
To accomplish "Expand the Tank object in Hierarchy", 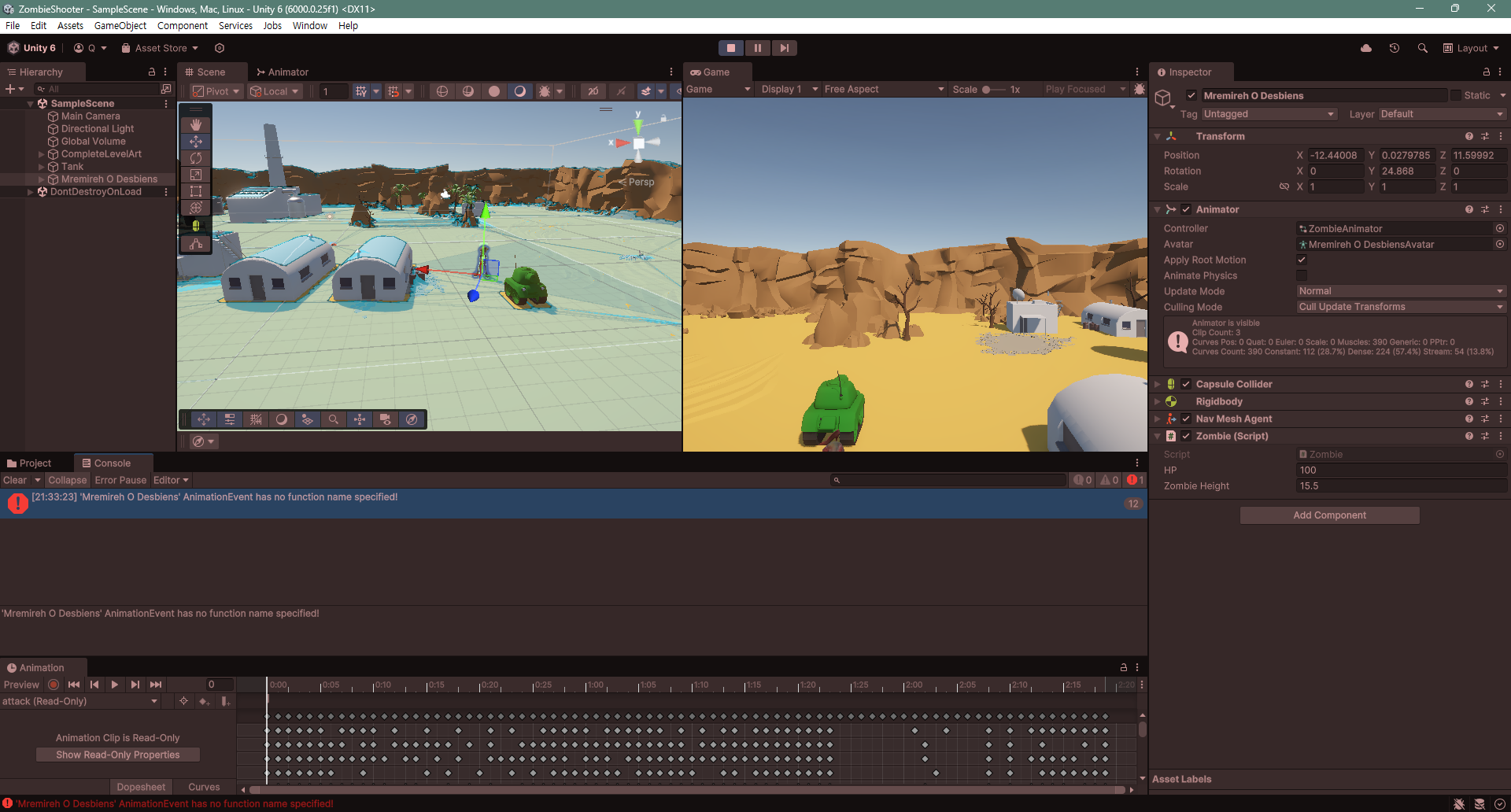I will pyautogui.click(x=42, y=167).
